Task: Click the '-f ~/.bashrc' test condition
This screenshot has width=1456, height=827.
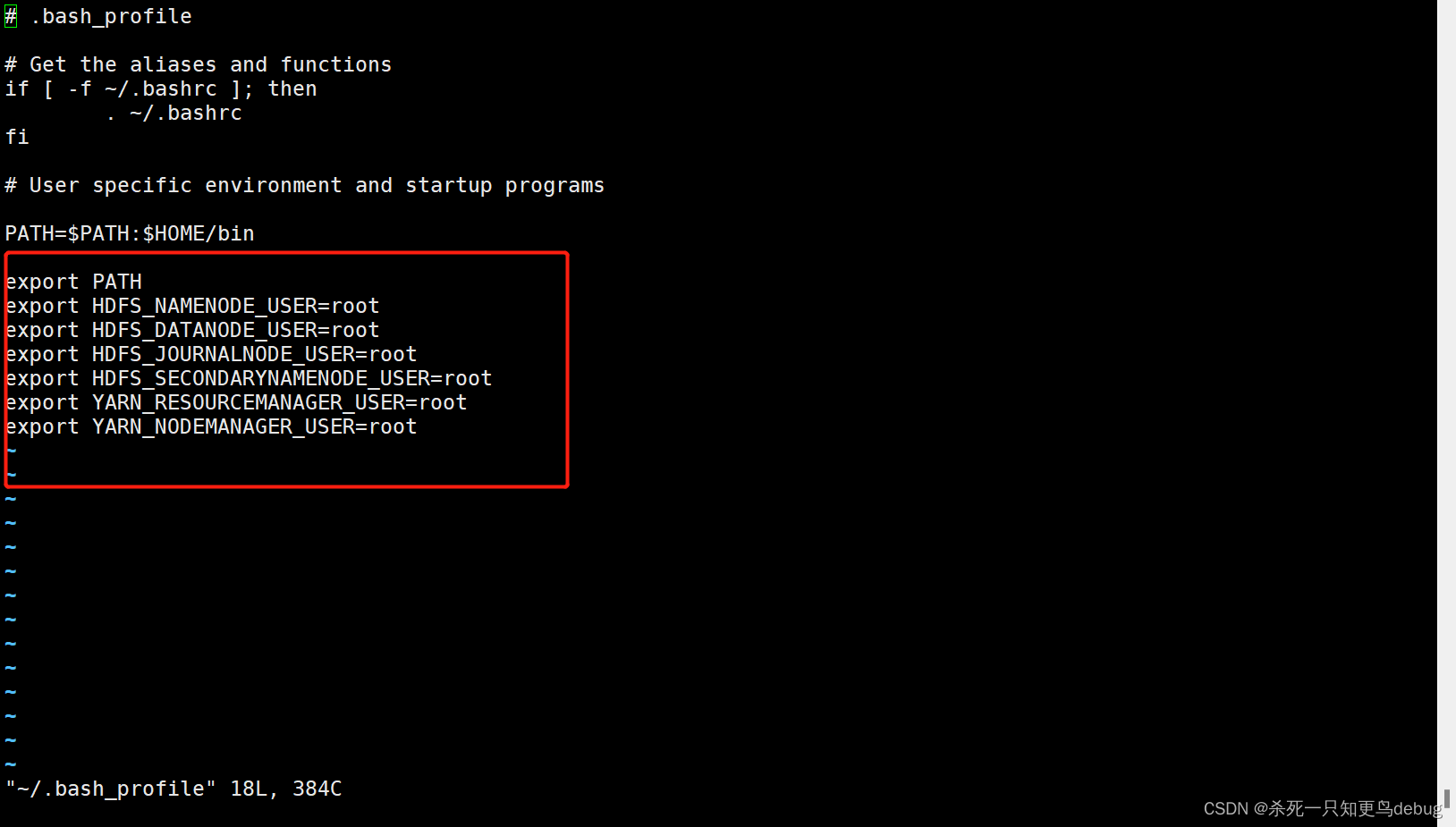Action: click(142, 89)
